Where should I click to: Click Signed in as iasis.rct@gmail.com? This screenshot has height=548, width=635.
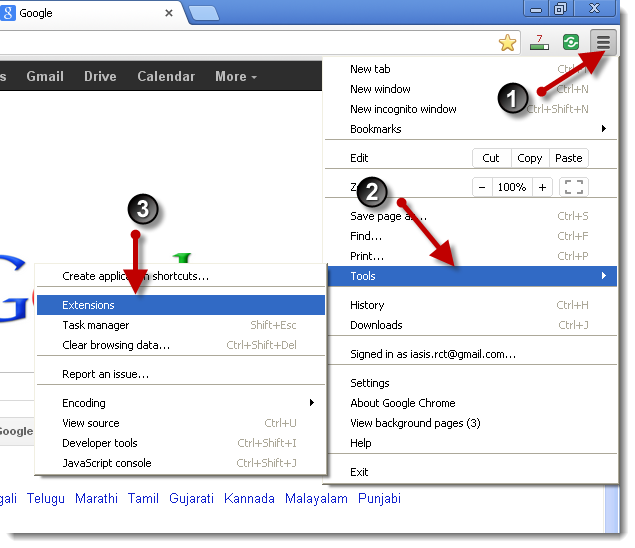pyautogui.click(x=471, y=354)
